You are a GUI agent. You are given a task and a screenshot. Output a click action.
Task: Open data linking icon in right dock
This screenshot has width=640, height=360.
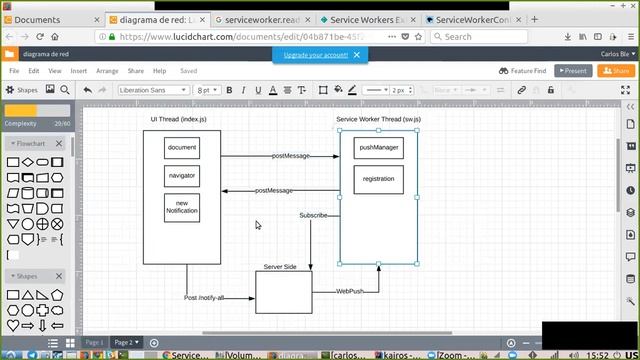pyautogui.click(x=631, y=279)
